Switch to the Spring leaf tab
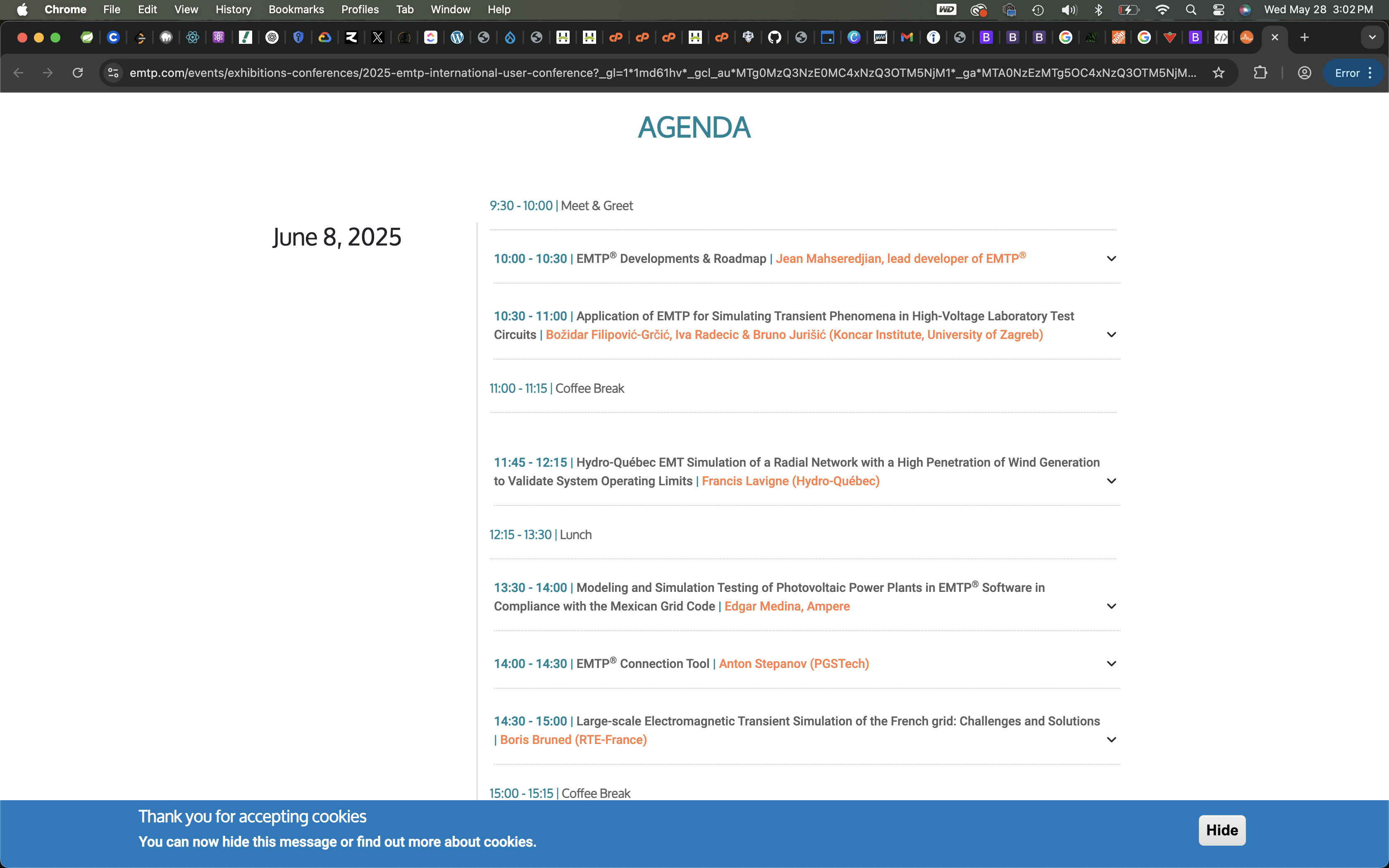 [87, 37]
